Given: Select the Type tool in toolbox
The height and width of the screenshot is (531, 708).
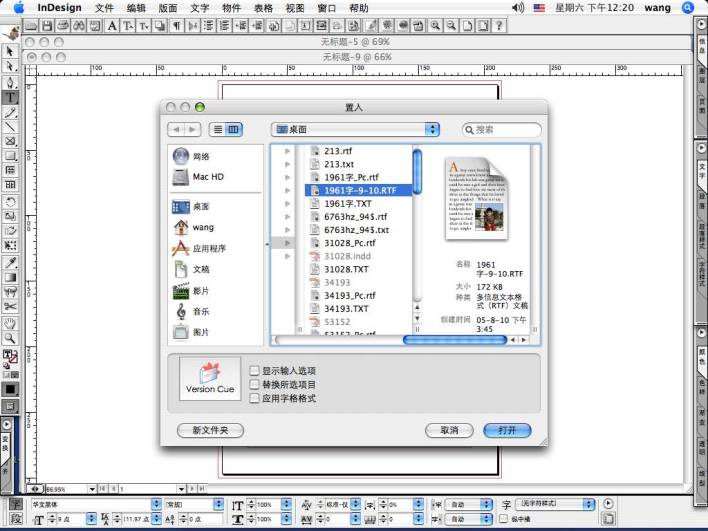Looking at the screenshot, I should (10, 97).
